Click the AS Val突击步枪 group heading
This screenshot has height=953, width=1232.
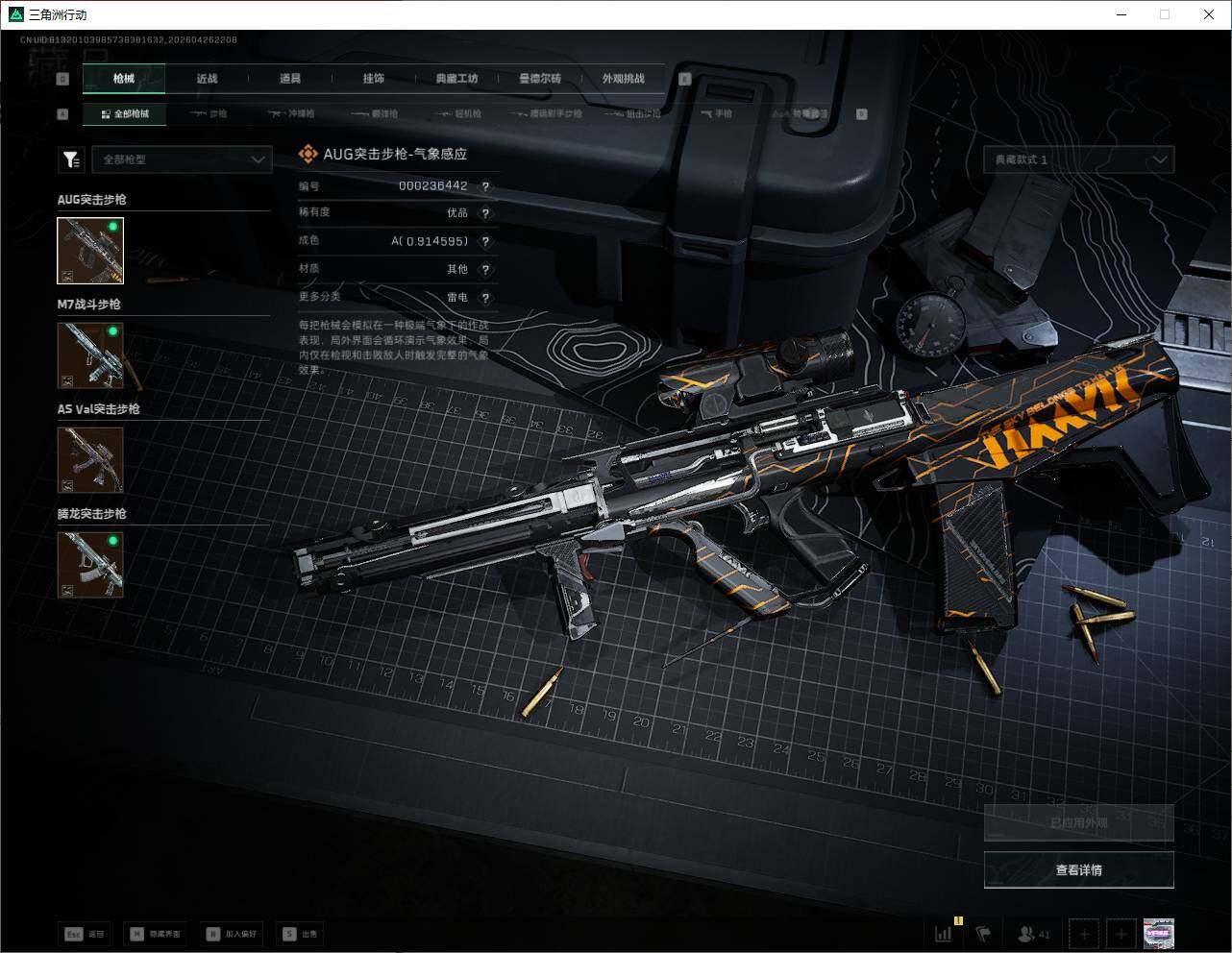coord(99,409)
